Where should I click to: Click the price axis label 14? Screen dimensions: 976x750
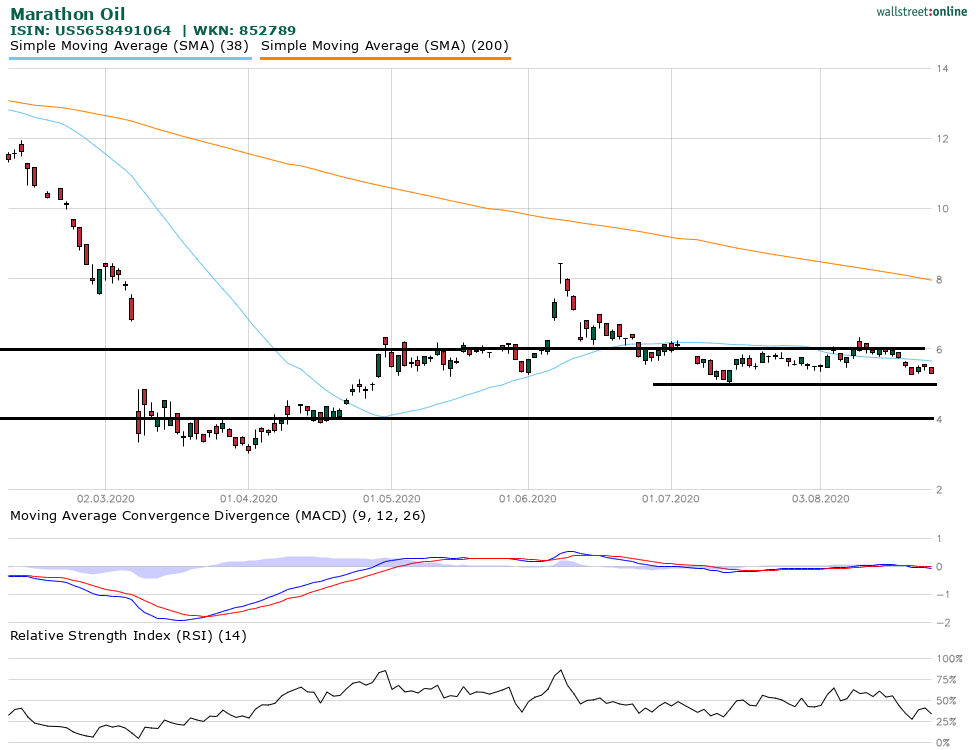tap(943, 69)
